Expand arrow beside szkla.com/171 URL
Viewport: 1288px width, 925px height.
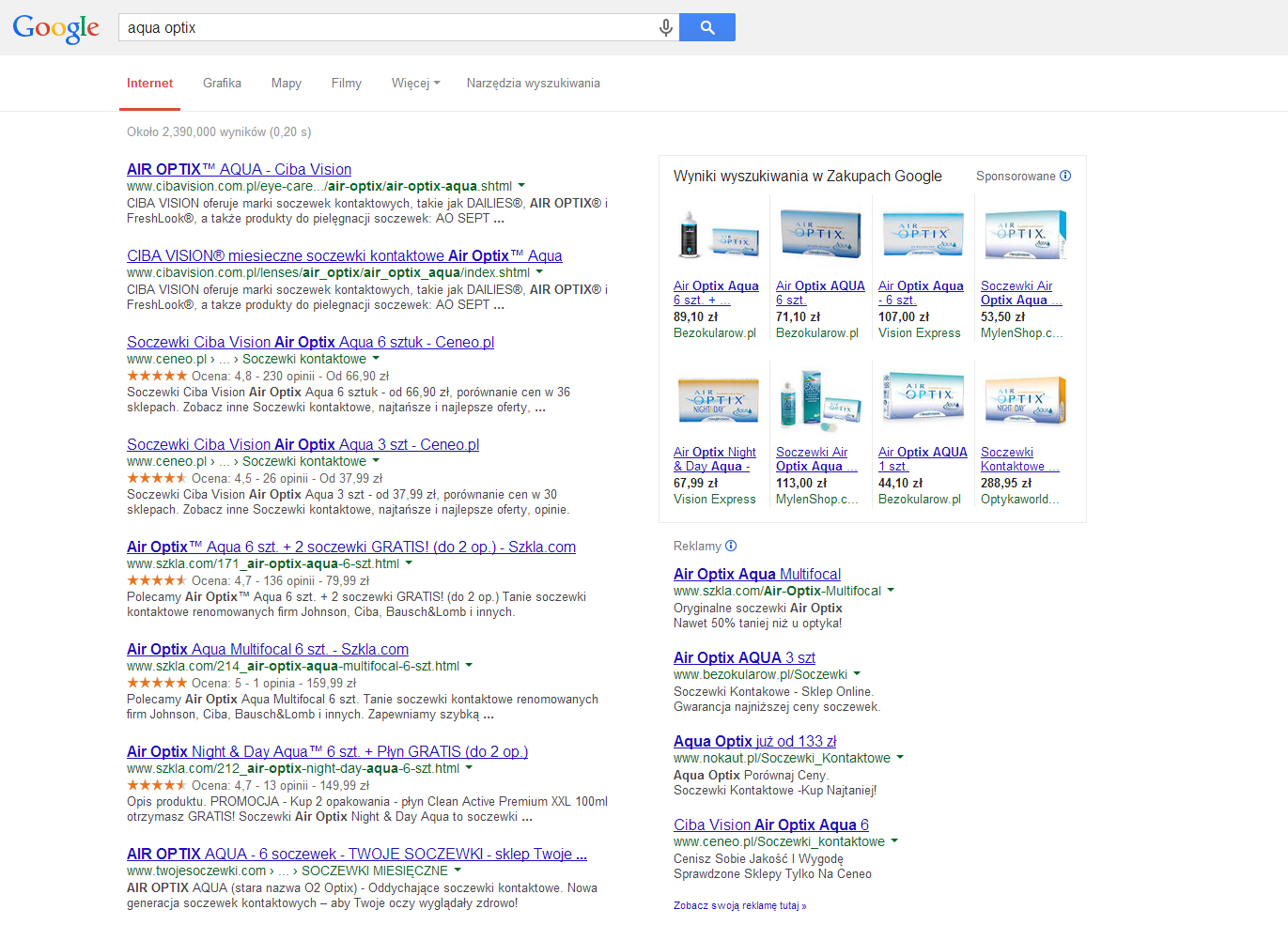tap(409, 563)
